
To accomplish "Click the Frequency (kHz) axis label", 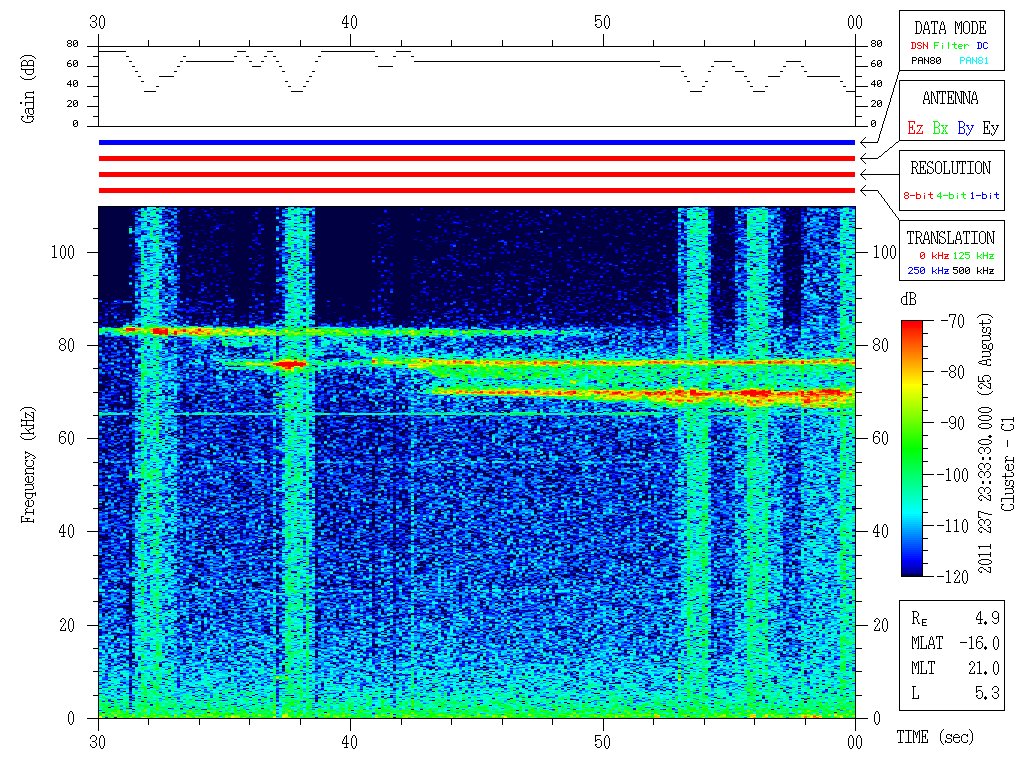I will click(29, 461).
